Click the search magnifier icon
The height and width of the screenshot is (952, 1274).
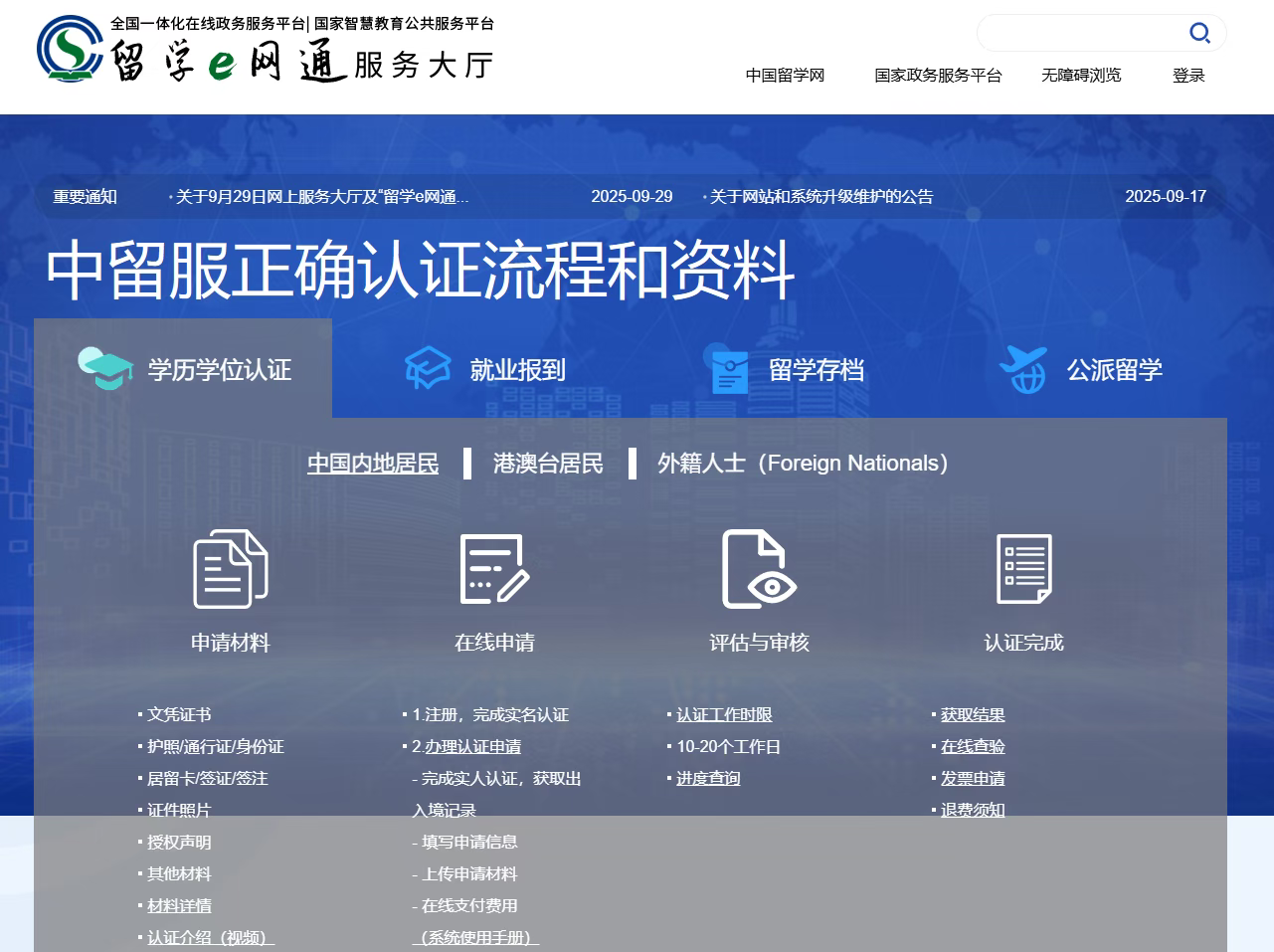point(1199,33)
